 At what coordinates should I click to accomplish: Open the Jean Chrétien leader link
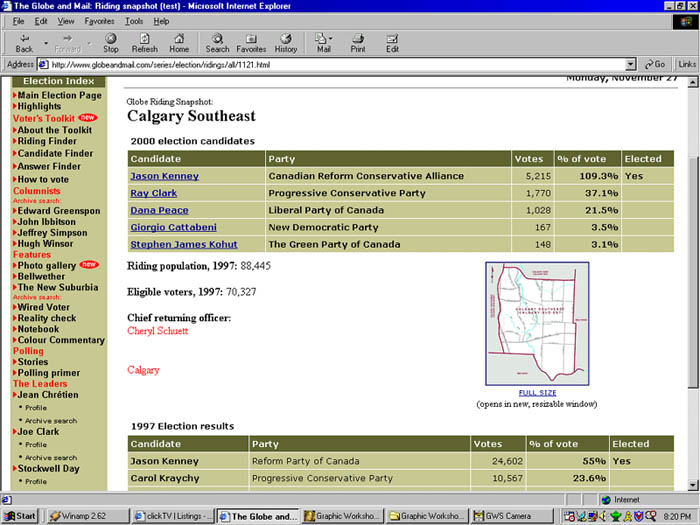(48, 395)
